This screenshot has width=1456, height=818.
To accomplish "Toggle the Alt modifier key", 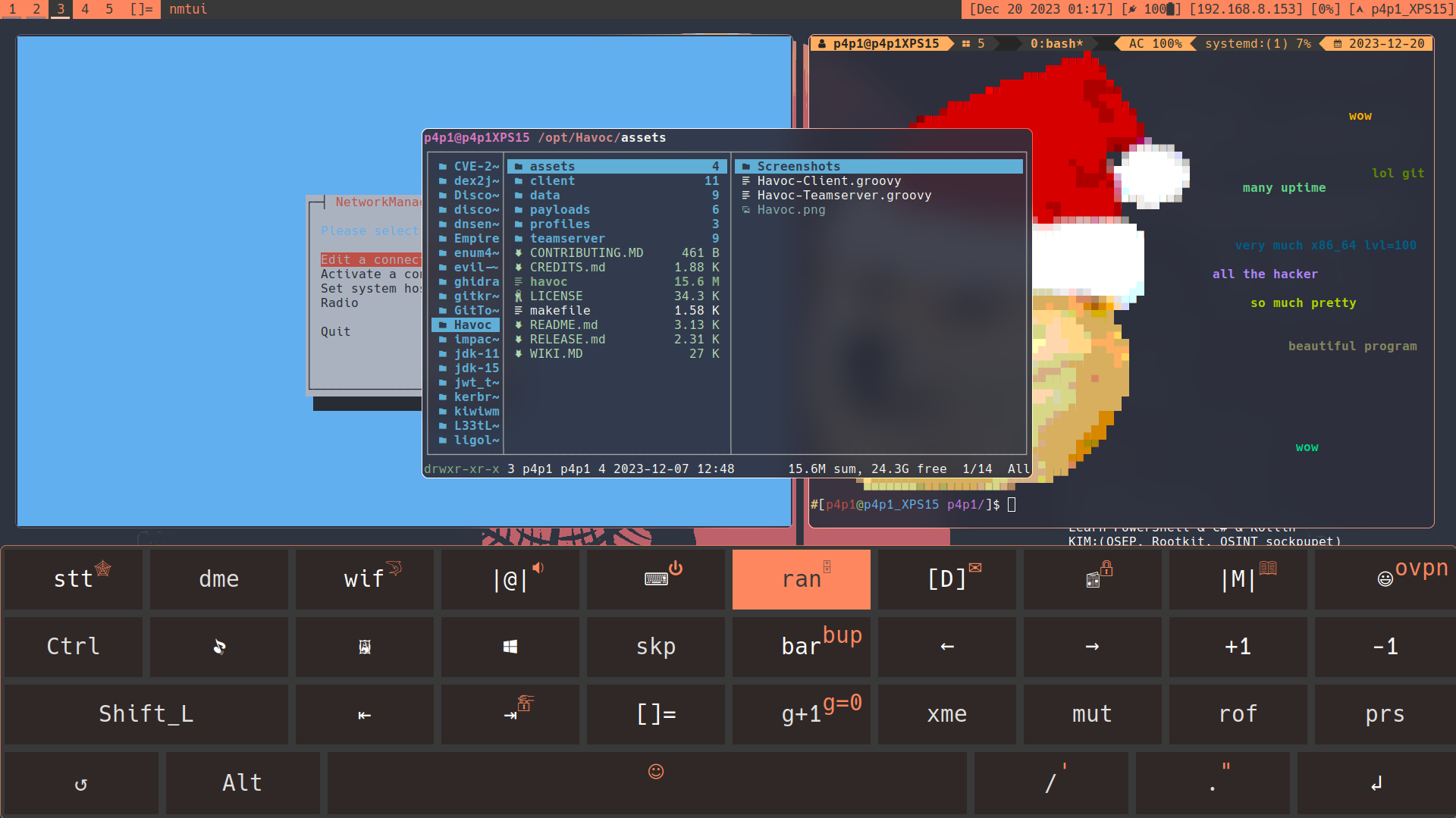I will point(242,782).
